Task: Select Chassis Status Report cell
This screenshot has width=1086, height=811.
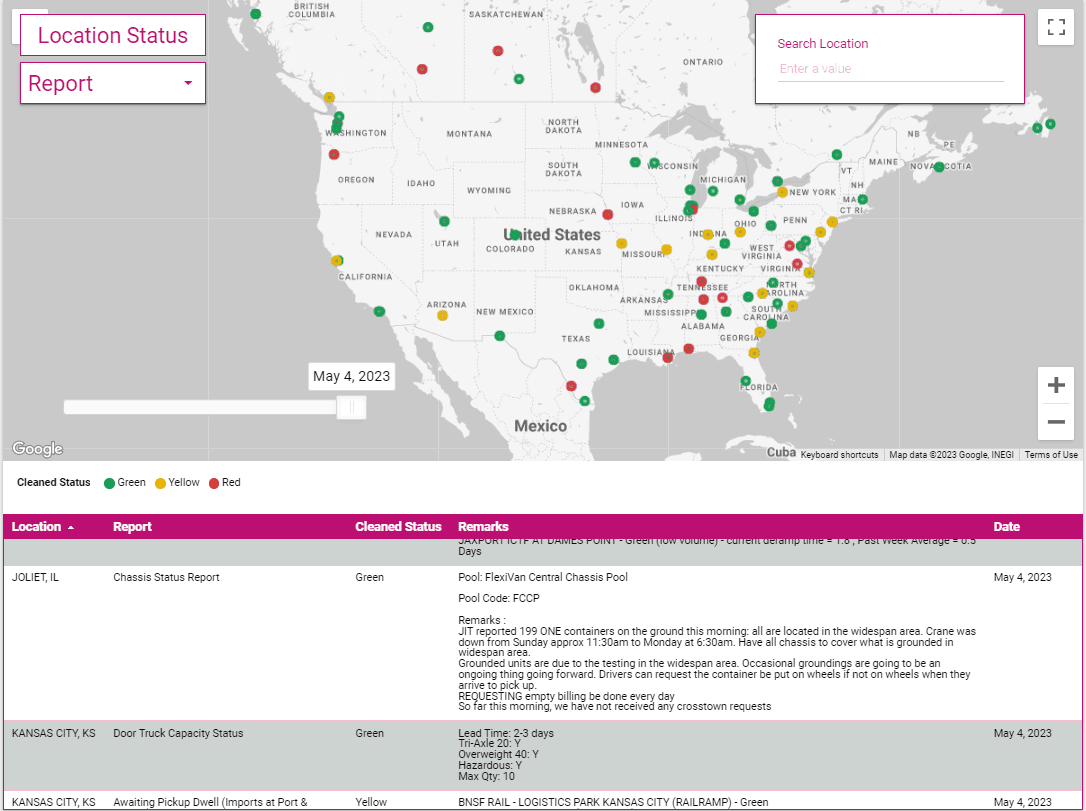Action: 166,577
